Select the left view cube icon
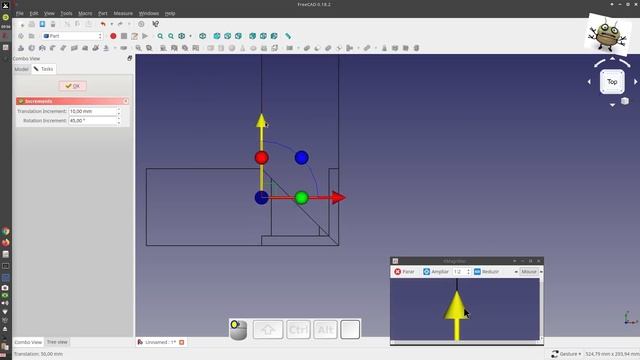 [x=274, y=36]
